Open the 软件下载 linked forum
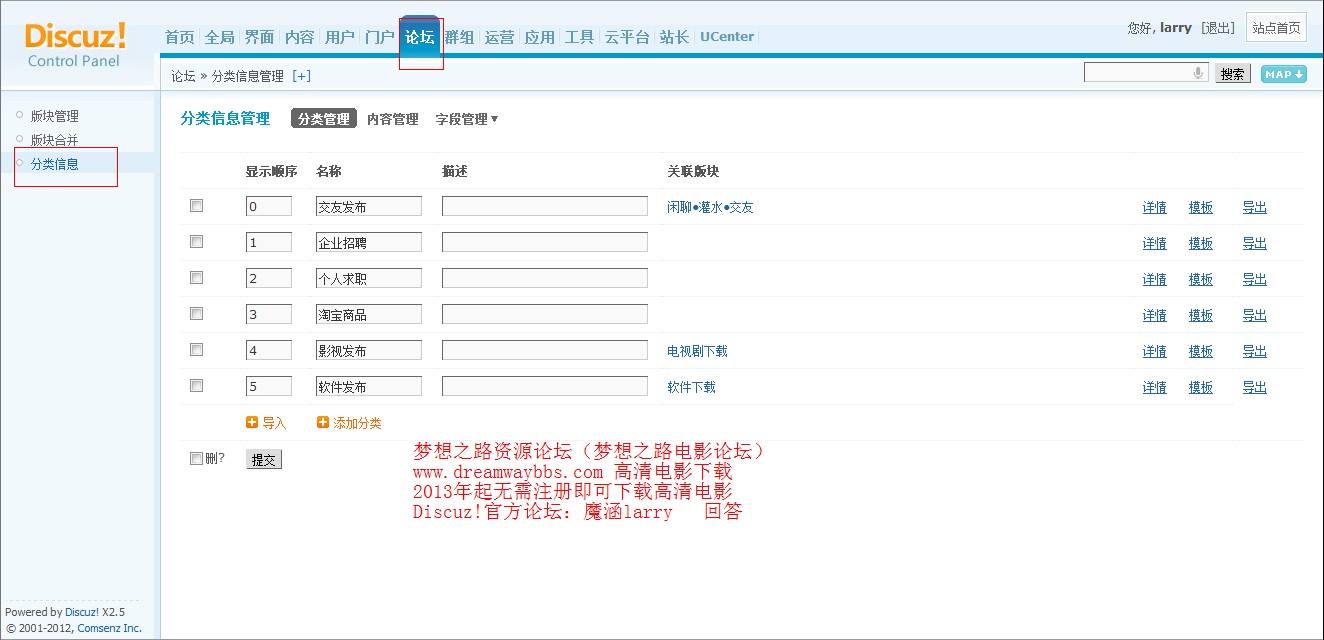The image size is (1324, 640). 691,388
